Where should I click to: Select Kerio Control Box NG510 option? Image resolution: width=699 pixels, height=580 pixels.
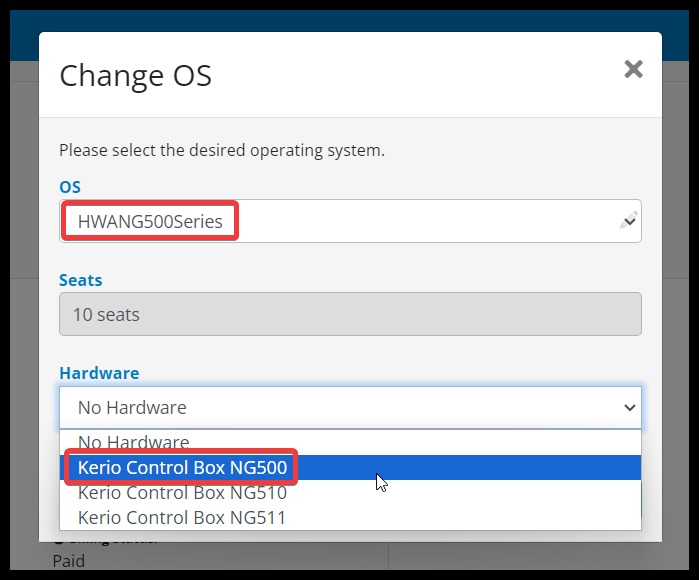coord(182,492)
